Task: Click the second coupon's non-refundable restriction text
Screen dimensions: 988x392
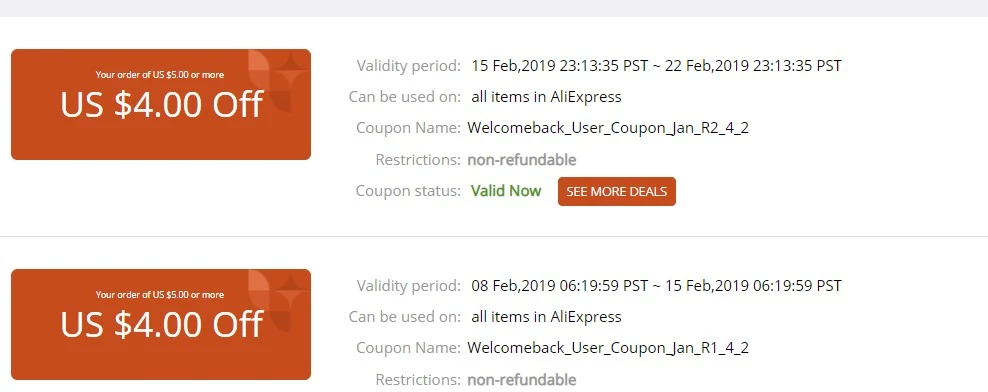Action: tap(522, 380)
